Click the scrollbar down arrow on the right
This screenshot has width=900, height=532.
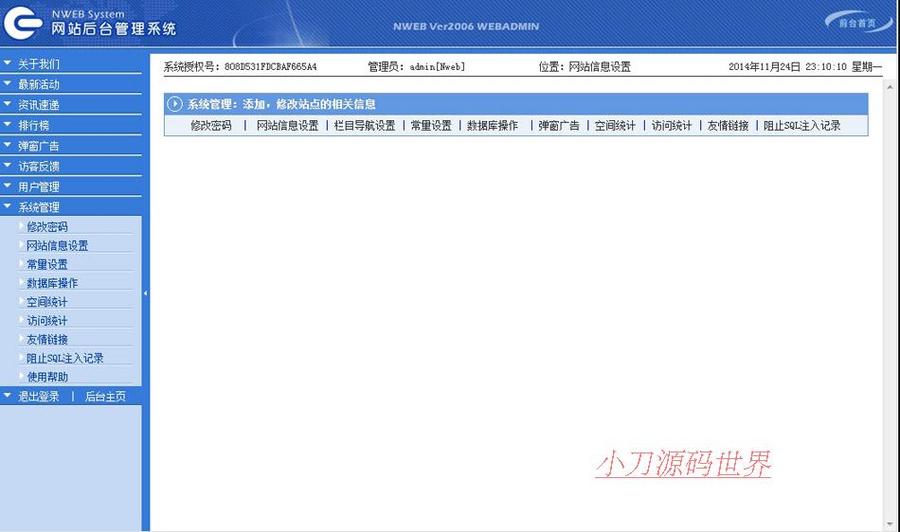890,524
